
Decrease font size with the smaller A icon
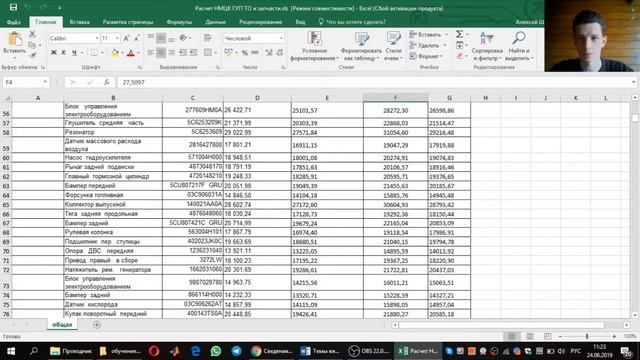point(137,38)
